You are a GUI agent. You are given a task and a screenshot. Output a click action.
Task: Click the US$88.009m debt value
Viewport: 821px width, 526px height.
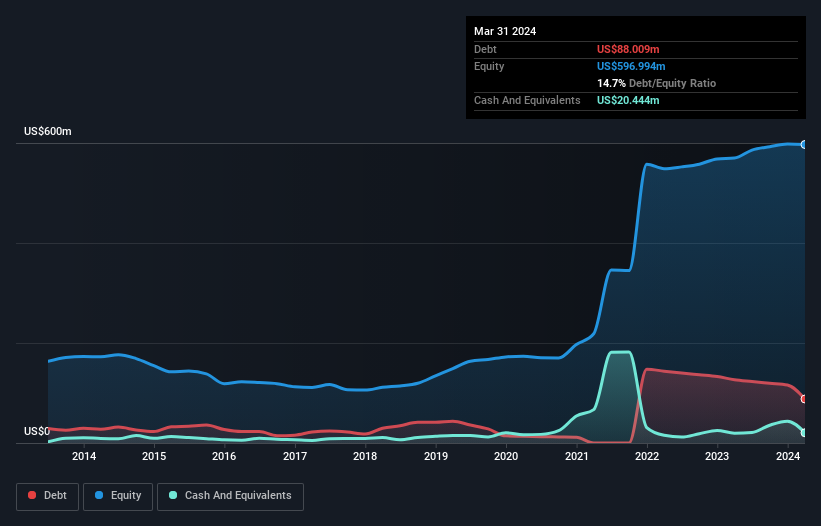pyautogui.click(x=628, y=49)
